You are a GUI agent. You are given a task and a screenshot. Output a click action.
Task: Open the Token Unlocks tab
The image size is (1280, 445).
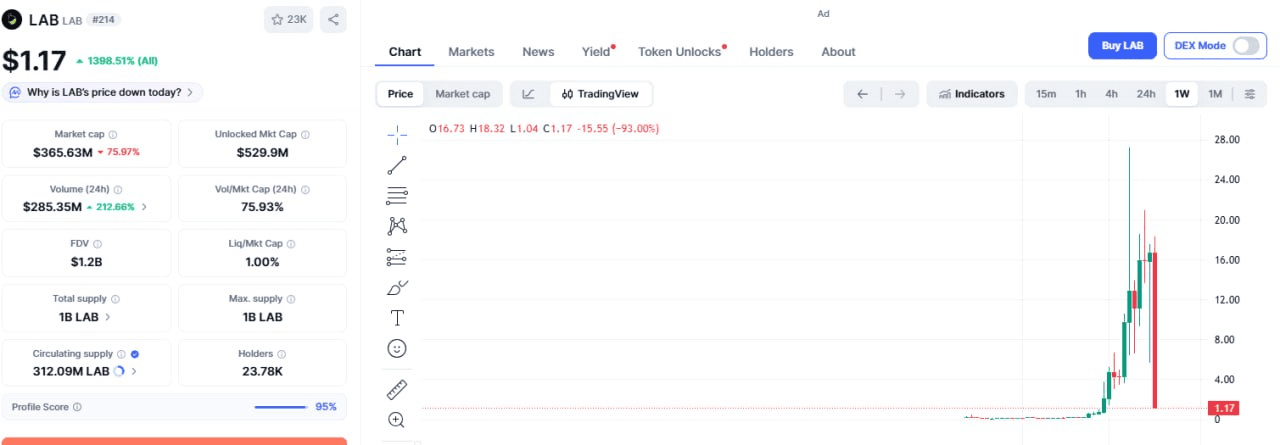[x=680, y=52]
